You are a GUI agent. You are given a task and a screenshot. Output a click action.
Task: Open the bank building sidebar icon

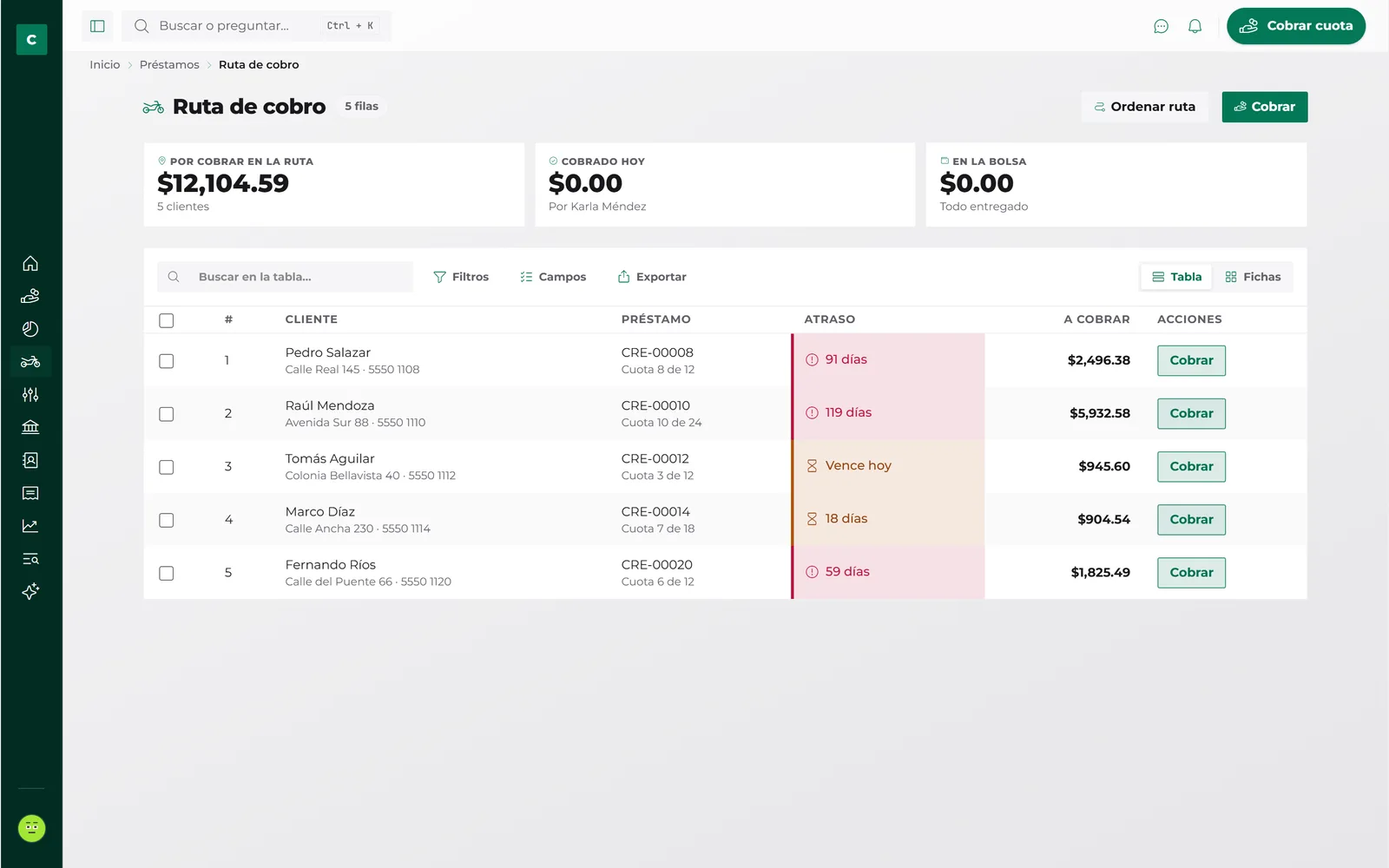click(x=30, y=427)
